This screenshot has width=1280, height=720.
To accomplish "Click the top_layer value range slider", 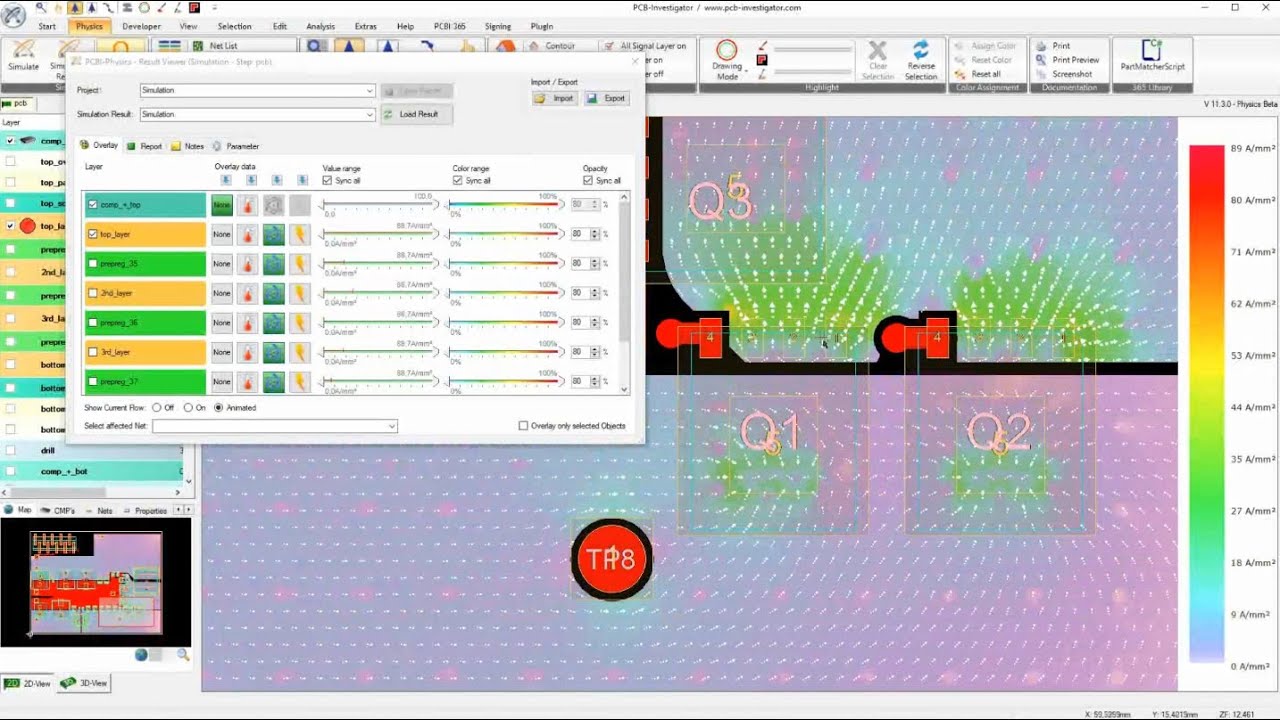I will pos(379,234).
